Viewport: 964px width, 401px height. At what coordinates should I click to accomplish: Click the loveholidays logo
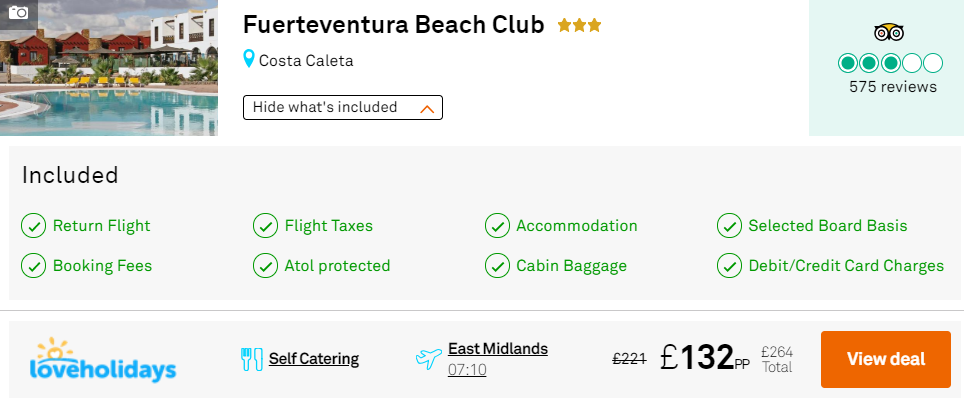[103, 359]
